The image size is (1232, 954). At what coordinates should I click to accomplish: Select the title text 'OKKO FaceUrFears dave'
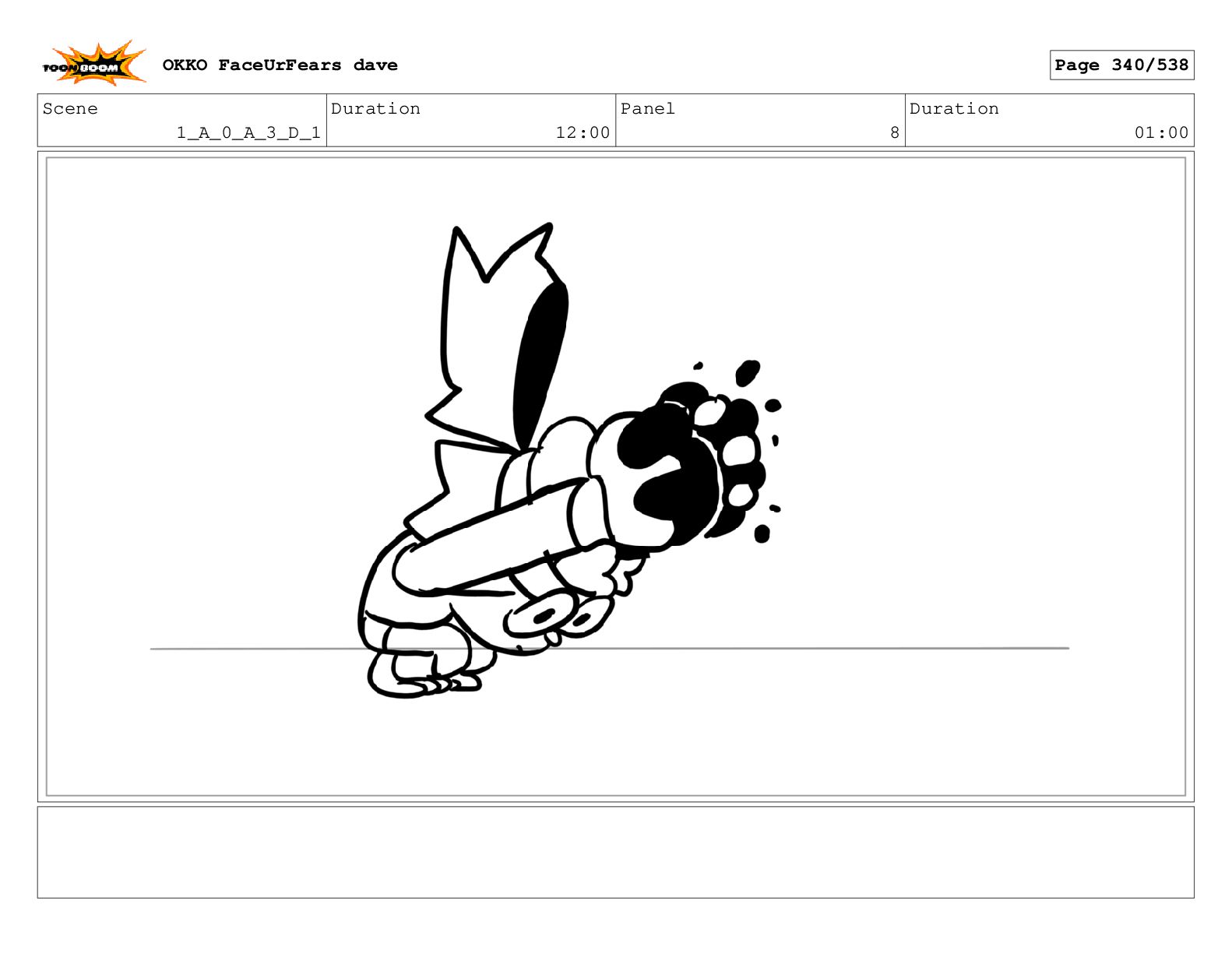[280, 65]
